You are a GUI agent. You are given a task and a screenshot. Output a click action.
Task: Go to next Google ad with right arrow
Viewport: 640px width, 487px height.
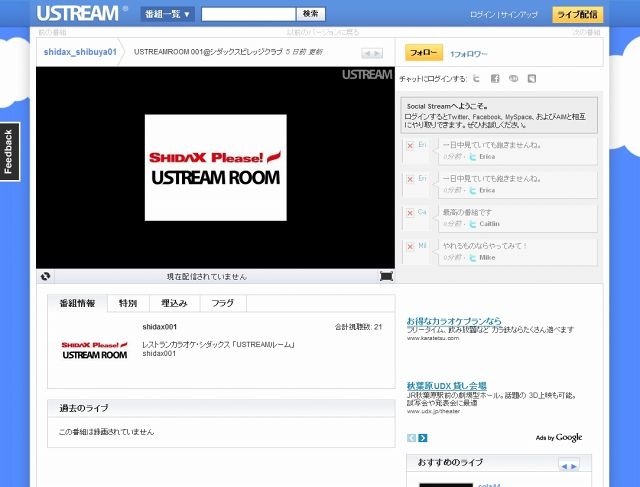[423, 438]
